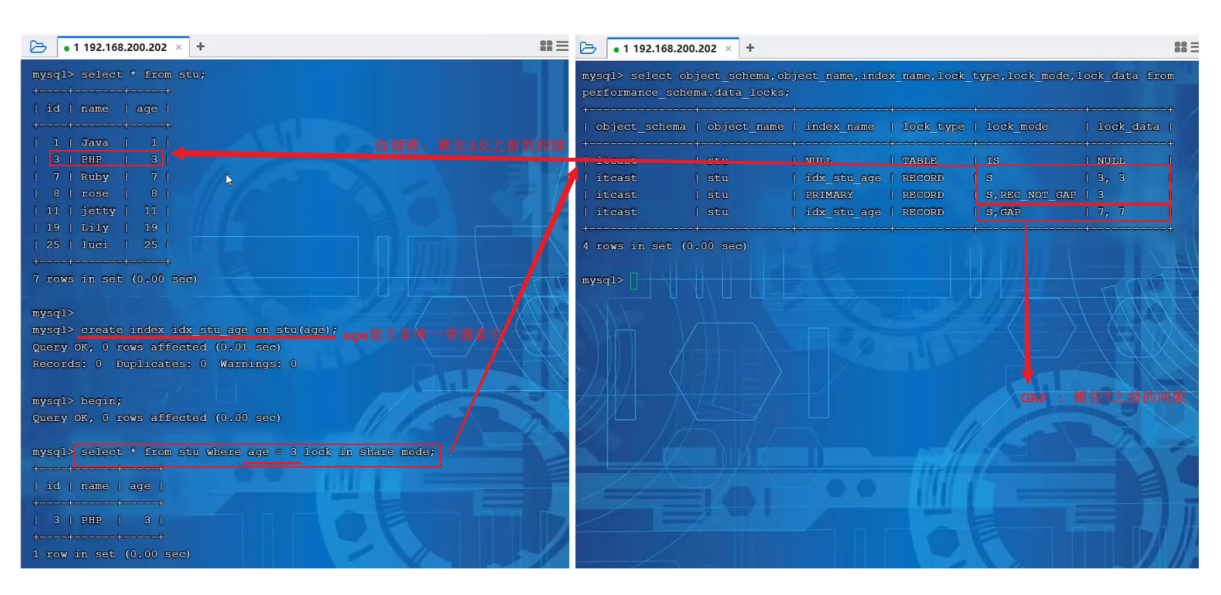Click the '1 row in set (0.00 sec)' line
The height and width of the screenshot is (595, 1221).
[x=111, y=554]
